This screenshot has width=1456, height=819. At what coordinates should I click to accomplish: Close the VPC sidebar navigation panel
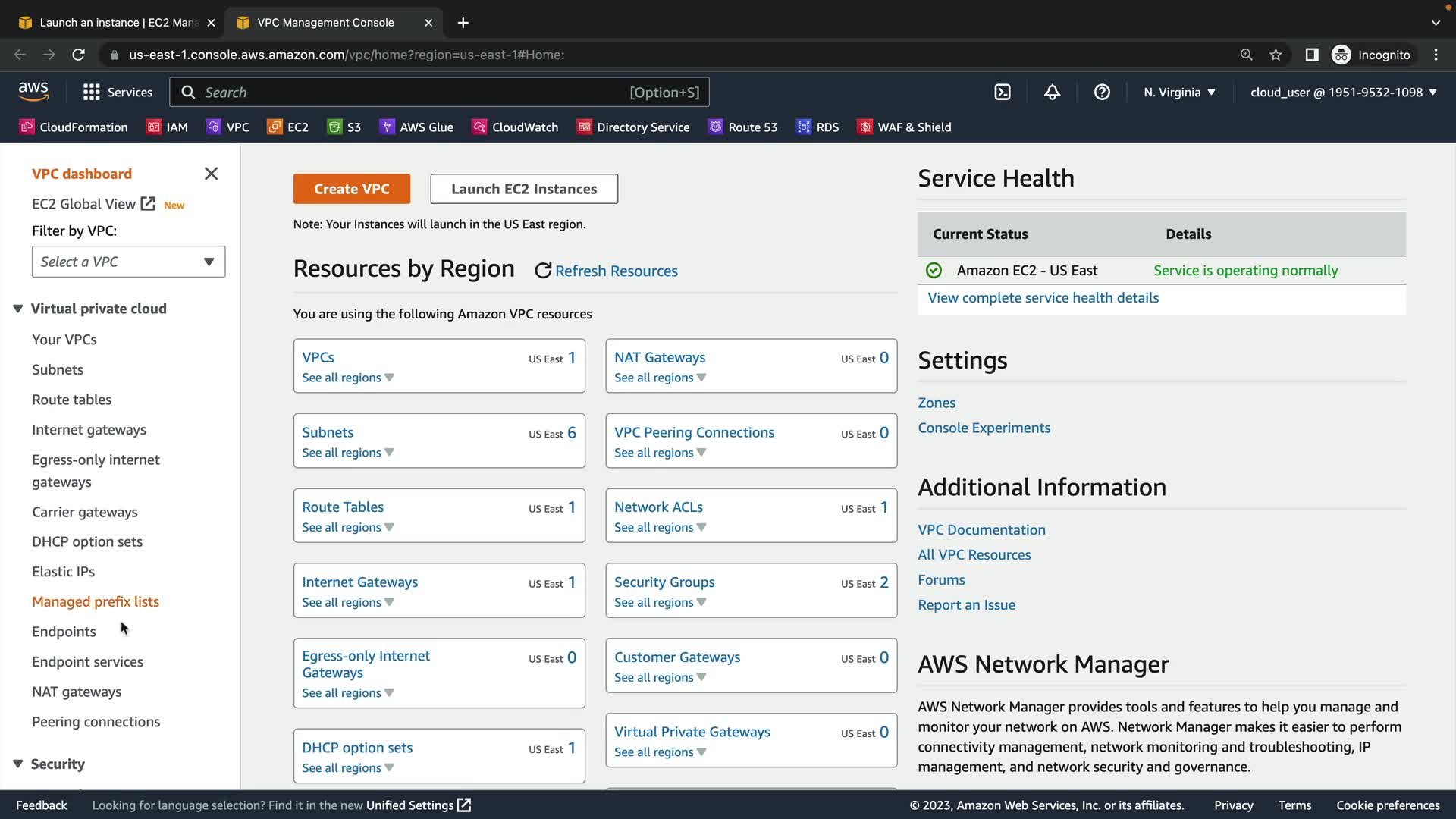click(x=211, y=174)
